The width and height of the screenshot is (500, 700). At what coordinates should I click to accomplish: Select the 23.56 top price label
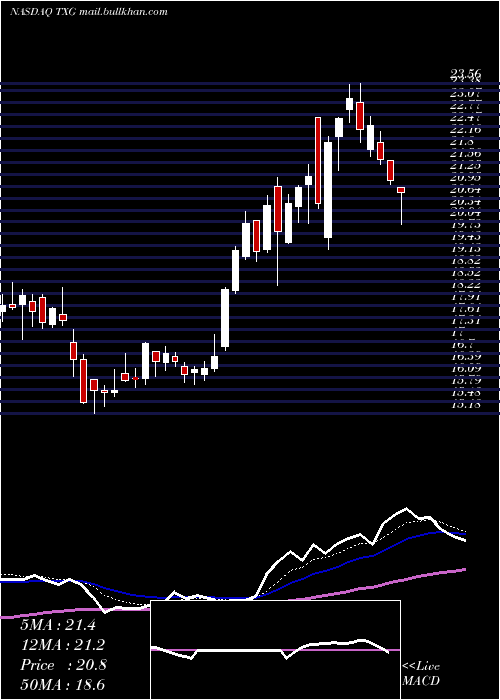[465, 76]
